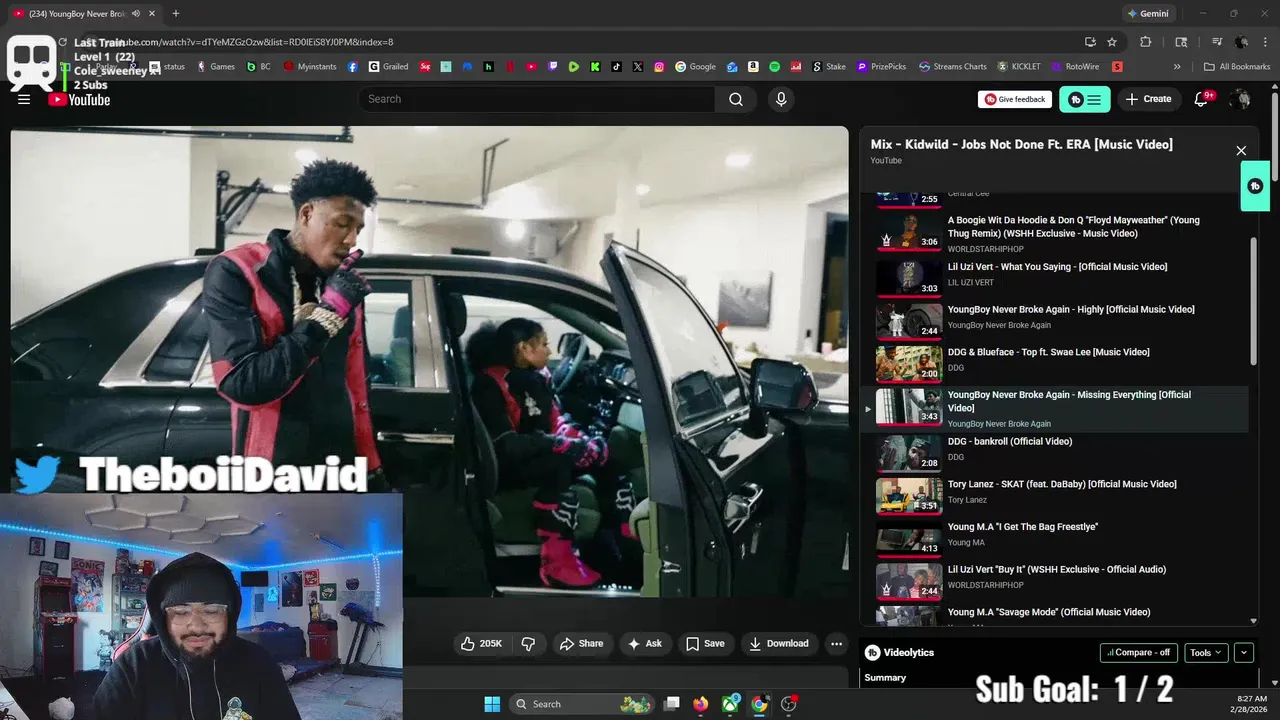
Task: Open the PrizePicks bookmark
Action: click(881, 67)
